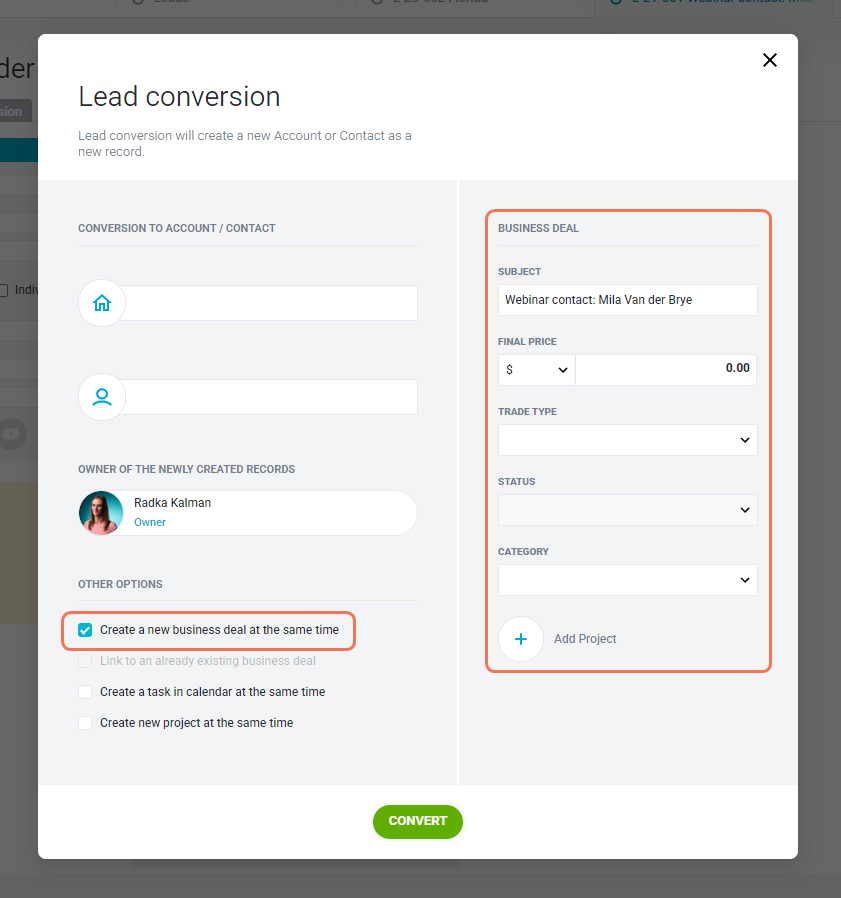The image size is (841, 898).
Task: Click the account name input field
Action: [x=269, y=303]
